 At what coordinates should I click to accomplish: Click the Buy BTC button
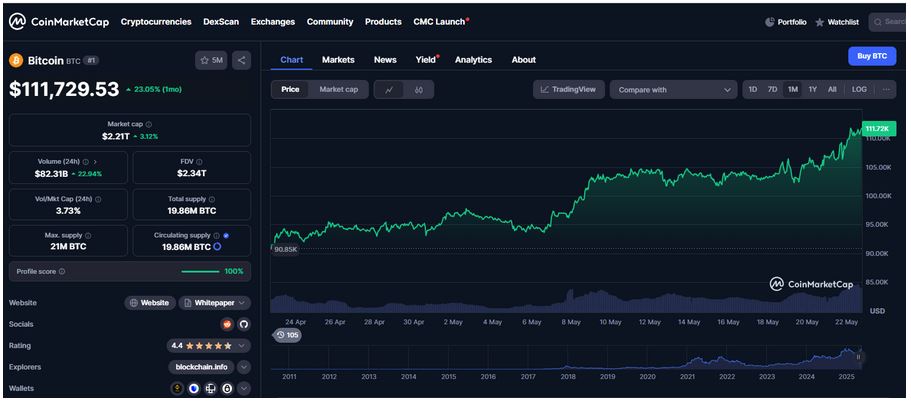click(872, 56)
